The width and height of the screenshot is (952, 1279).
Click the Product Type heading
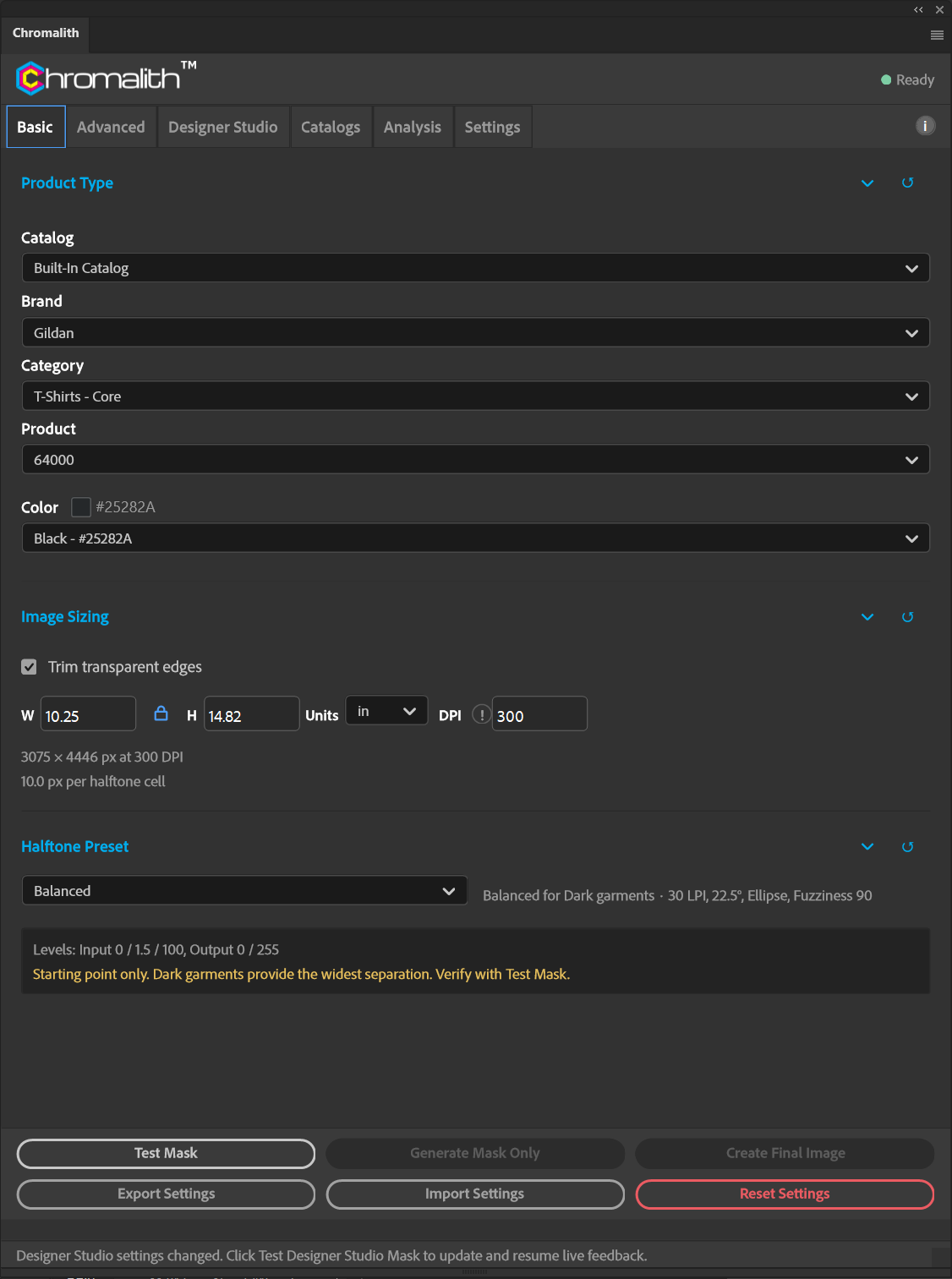point(67,183)
